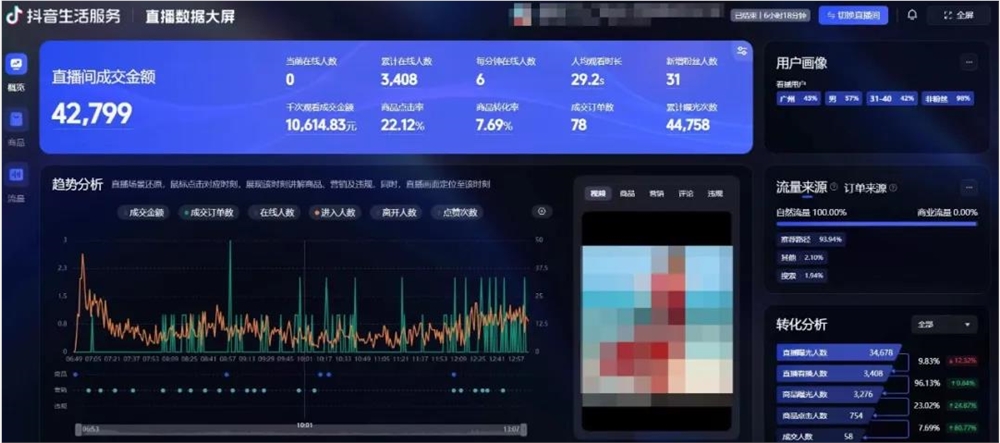Open the 用户画像 more options button
The width and height of the screenshot is (1000, 443).
pyautogui.click(x=969, y=62)
